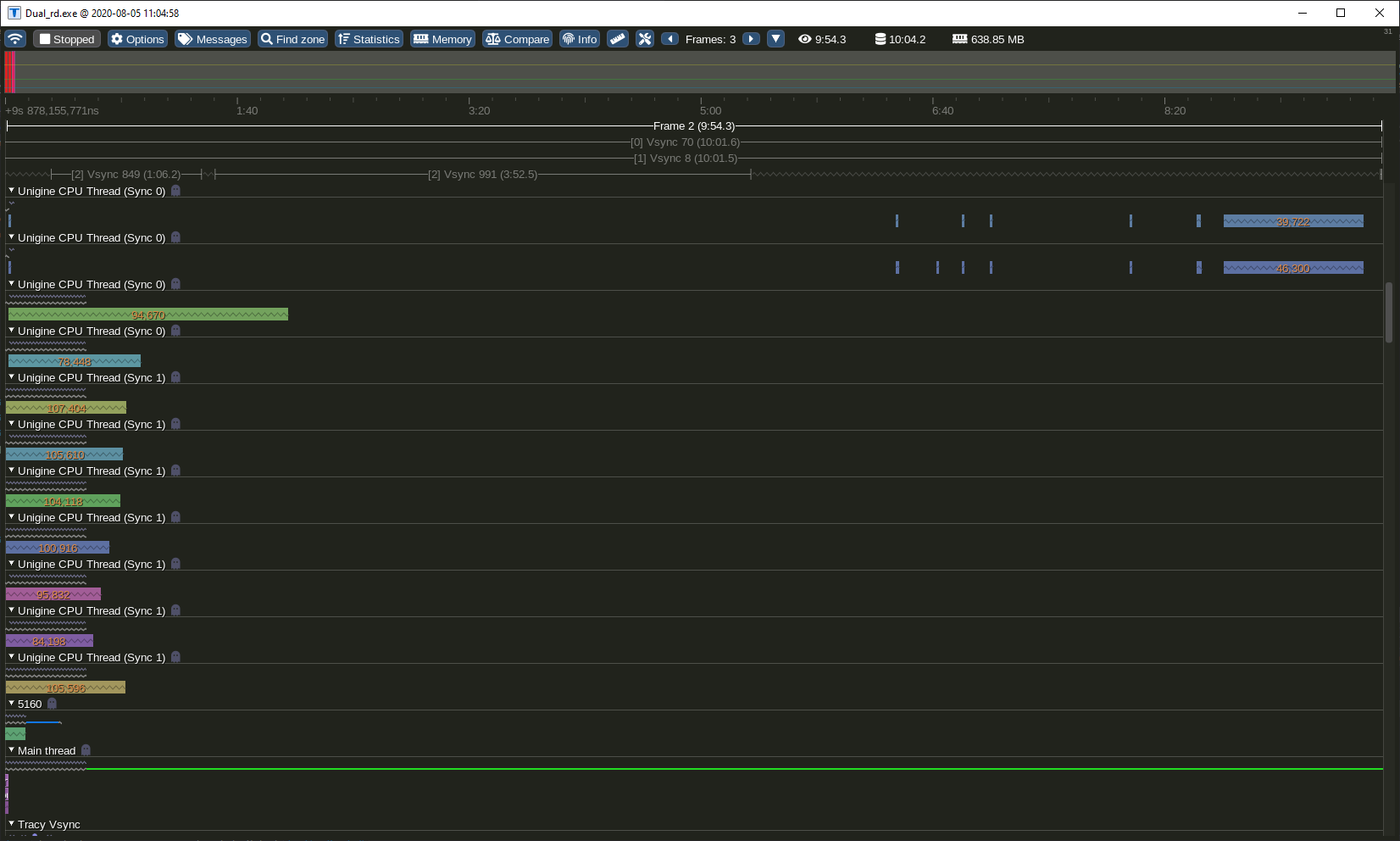Open the Find zone search

(292, 39)
